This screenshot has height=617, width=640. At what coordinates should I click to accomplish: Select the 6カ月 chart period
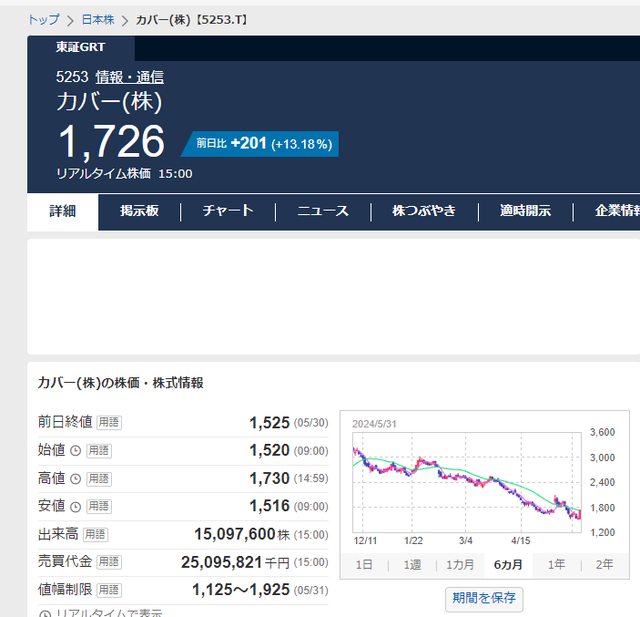(x=508, y=565)
